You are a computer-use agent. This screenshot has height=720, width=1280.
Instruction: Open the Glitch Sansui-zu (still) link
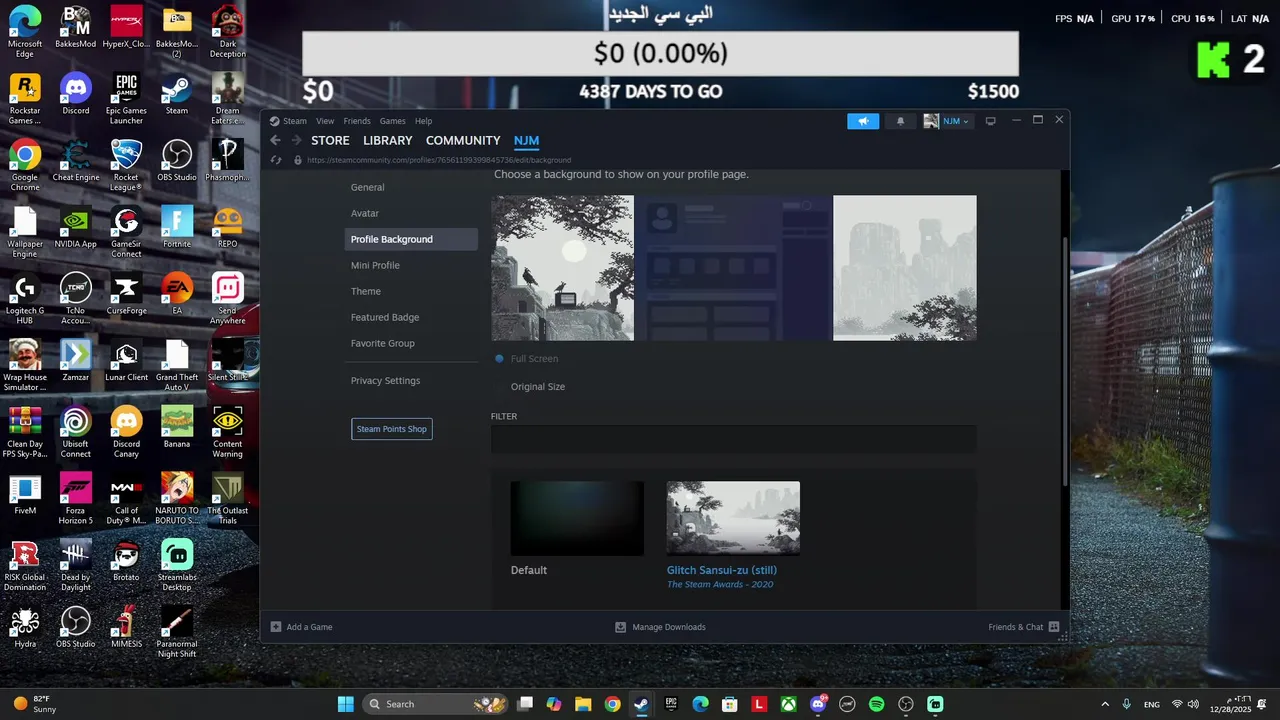point(722,570)
